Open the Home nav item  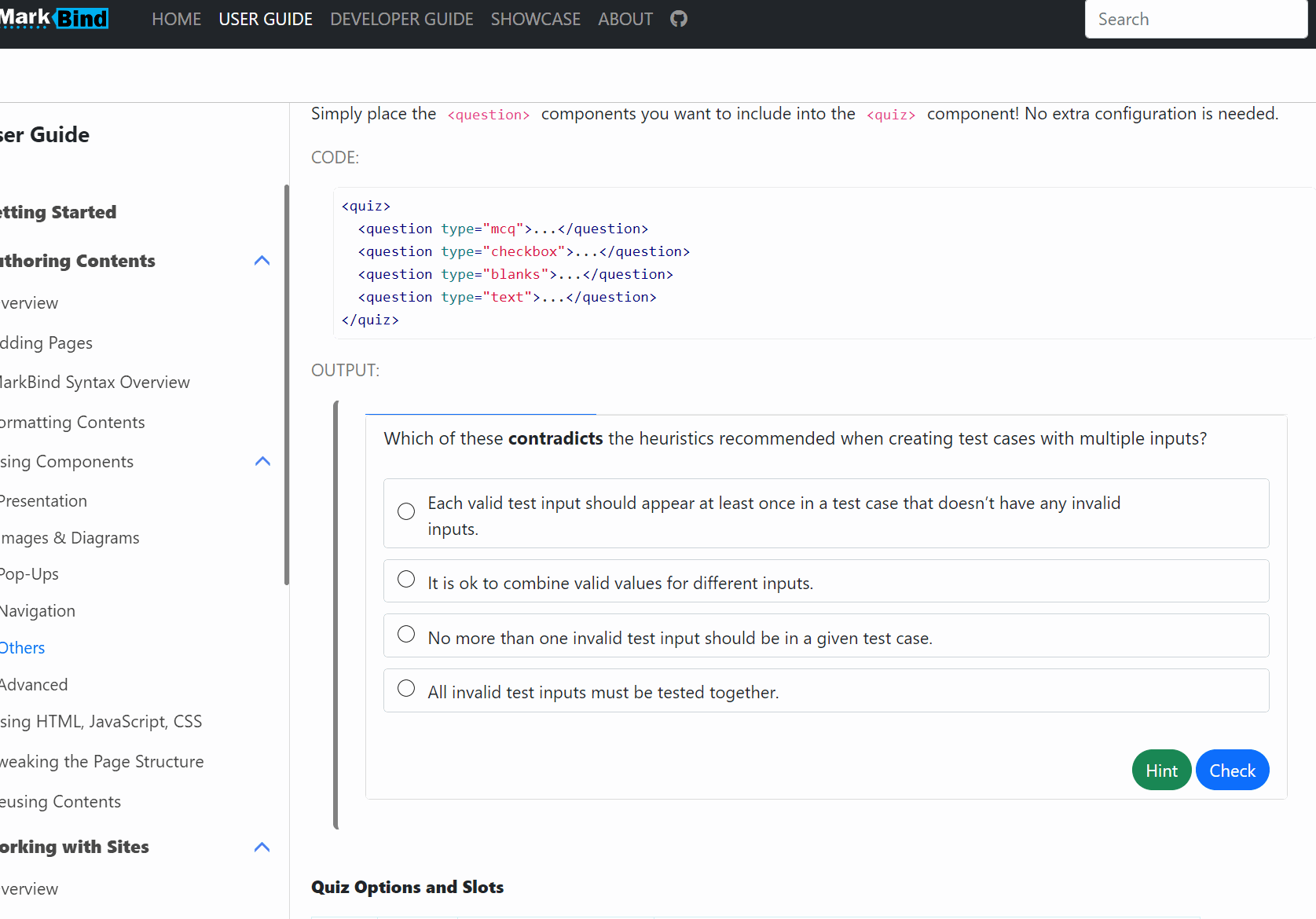[x=177, y=19]
